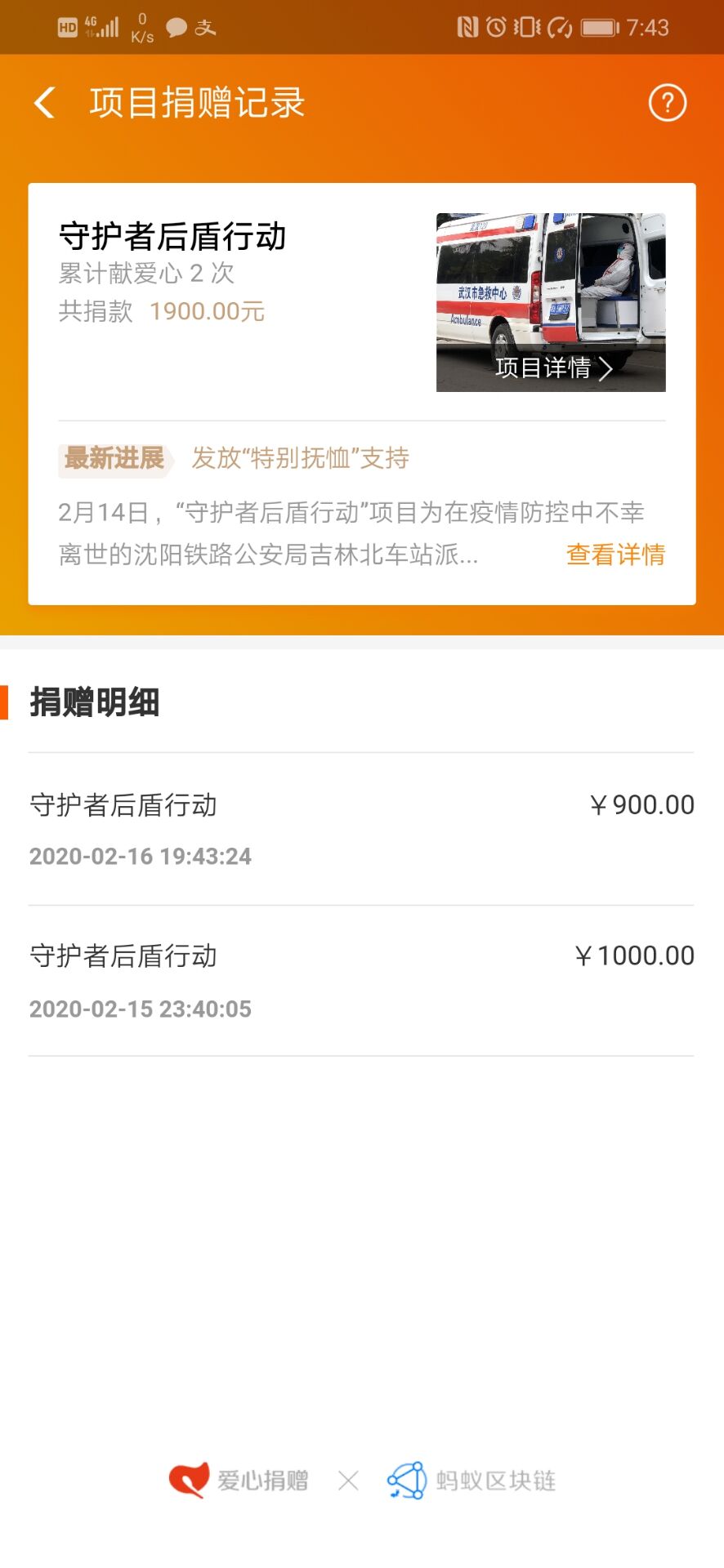This screenshot has width=724, height=1568.
Task: Tap the NFC status bar icon
Action: click(467, 28)
